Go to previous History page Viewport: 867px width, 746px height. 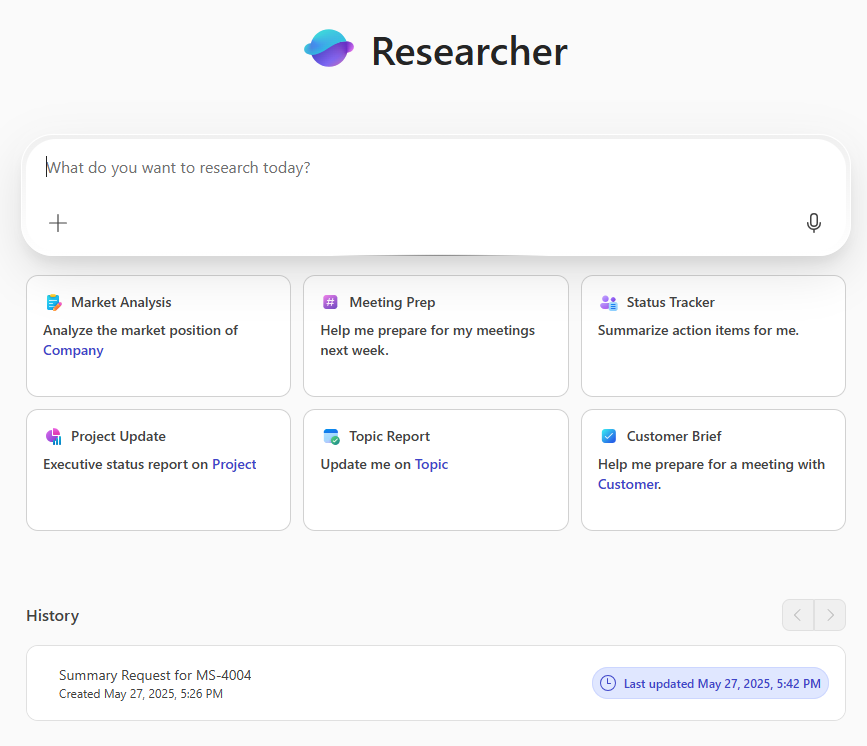(798, 615)
